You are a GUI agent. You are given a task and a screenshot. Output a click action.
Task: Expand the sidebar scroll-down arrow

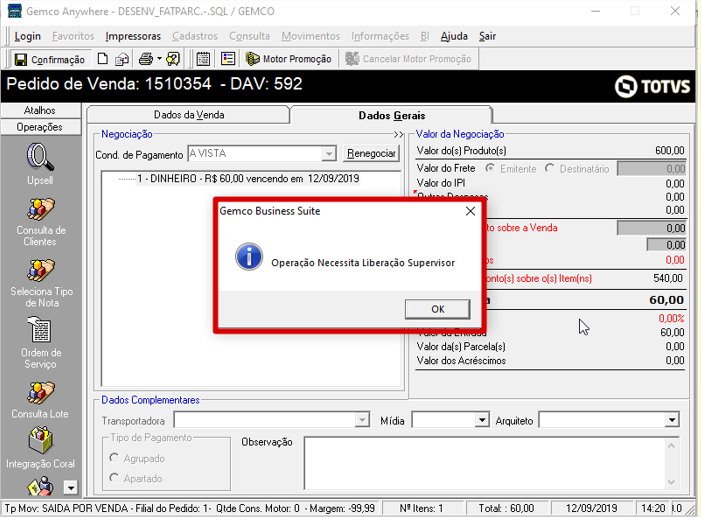[71, 487]
